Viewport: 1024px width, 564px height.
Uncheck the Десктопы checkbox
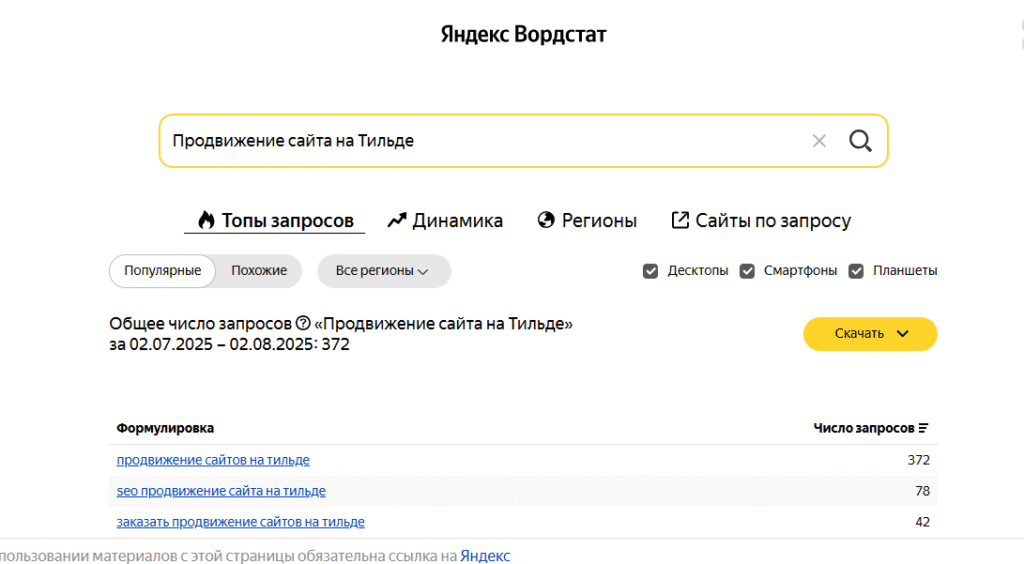650,271
